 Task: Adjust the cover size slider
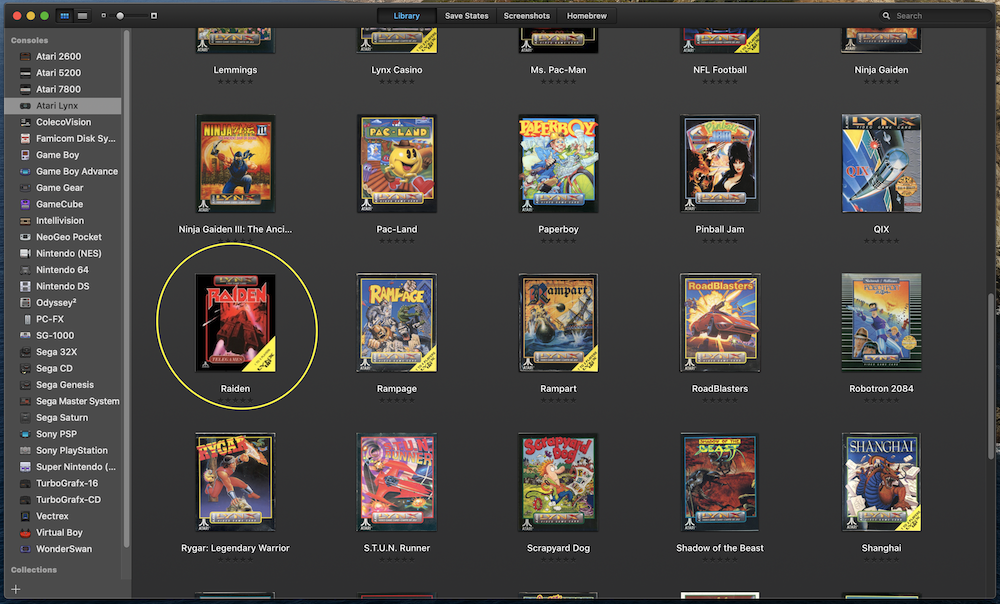(x=120, y=16)
